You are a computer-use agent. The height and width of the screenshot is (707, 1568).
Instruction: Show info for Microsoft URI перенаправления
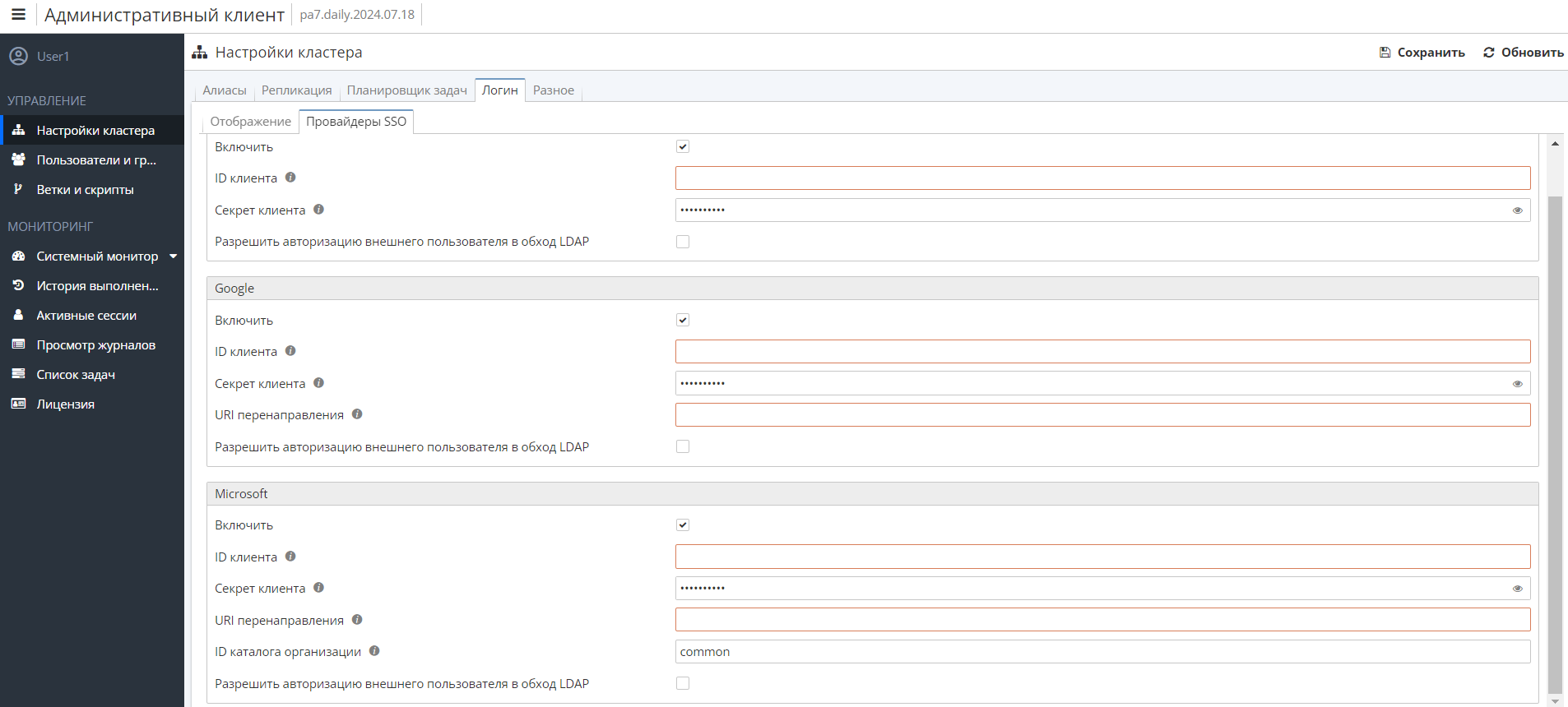pos(357,620)
